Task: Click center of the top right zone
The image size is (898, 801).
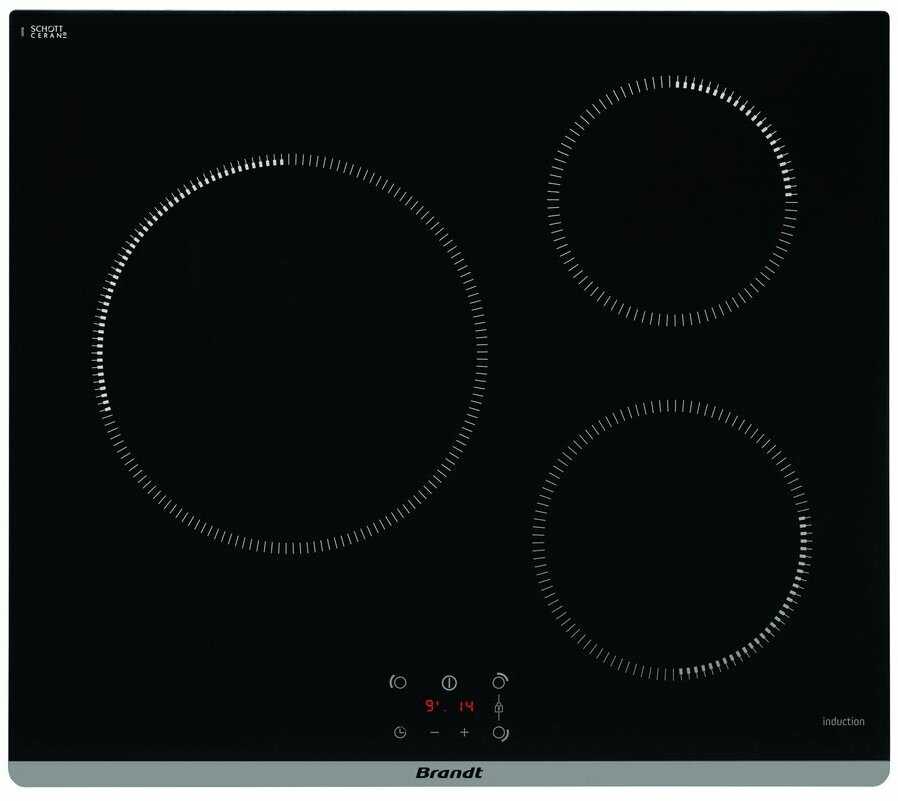Action: tap(672, 200)
